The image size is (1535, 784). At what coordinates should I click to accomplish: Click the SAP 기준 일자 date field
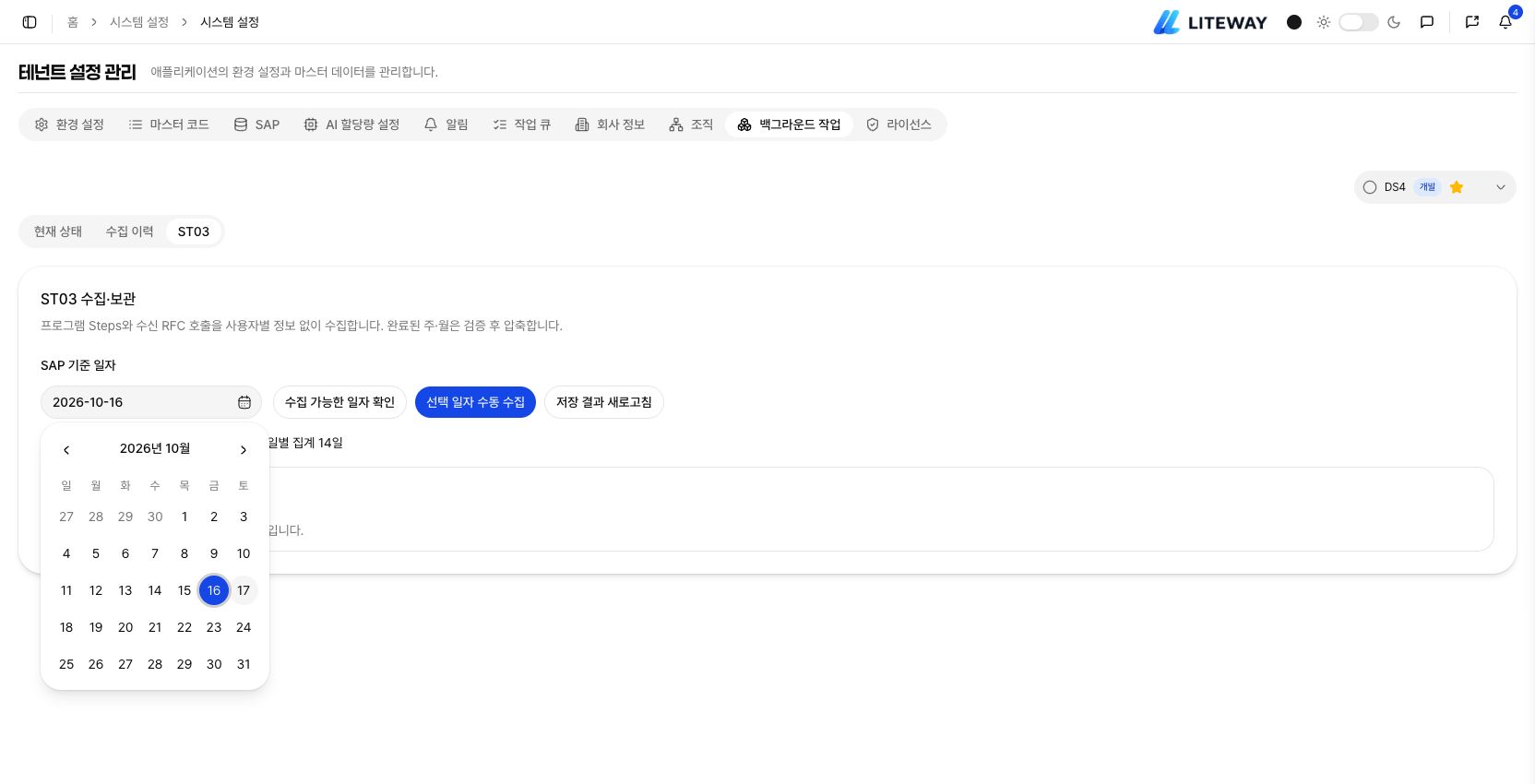151,402
